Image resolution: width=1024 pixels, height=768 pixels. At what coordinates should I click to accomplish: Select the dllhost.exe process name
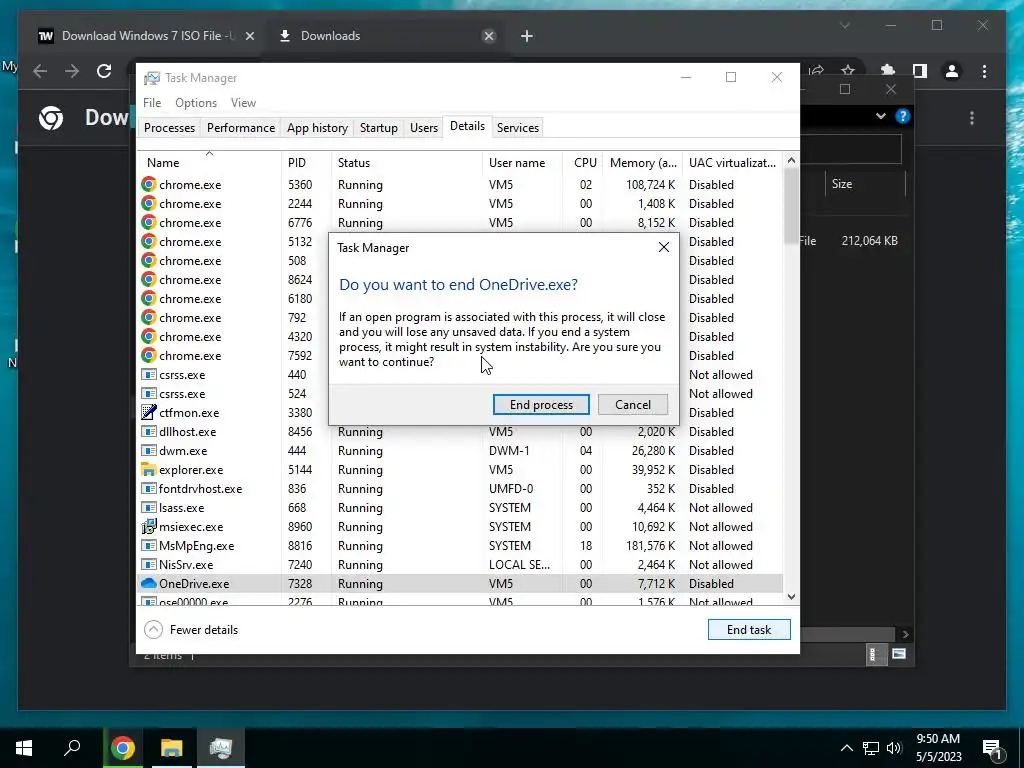click(x=187, y=432)
